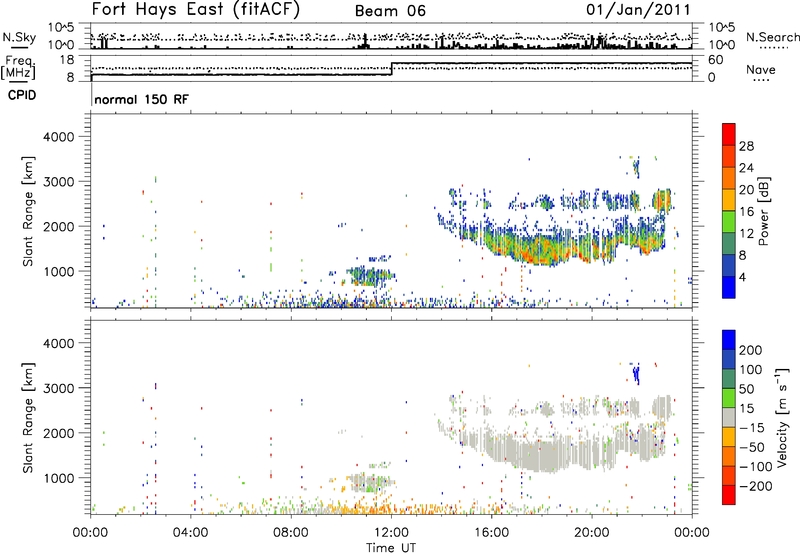The width and height of the screenshot is (800, 554).
Task: Click the '08:00' time tick label
Action: (x=291, y=533)
